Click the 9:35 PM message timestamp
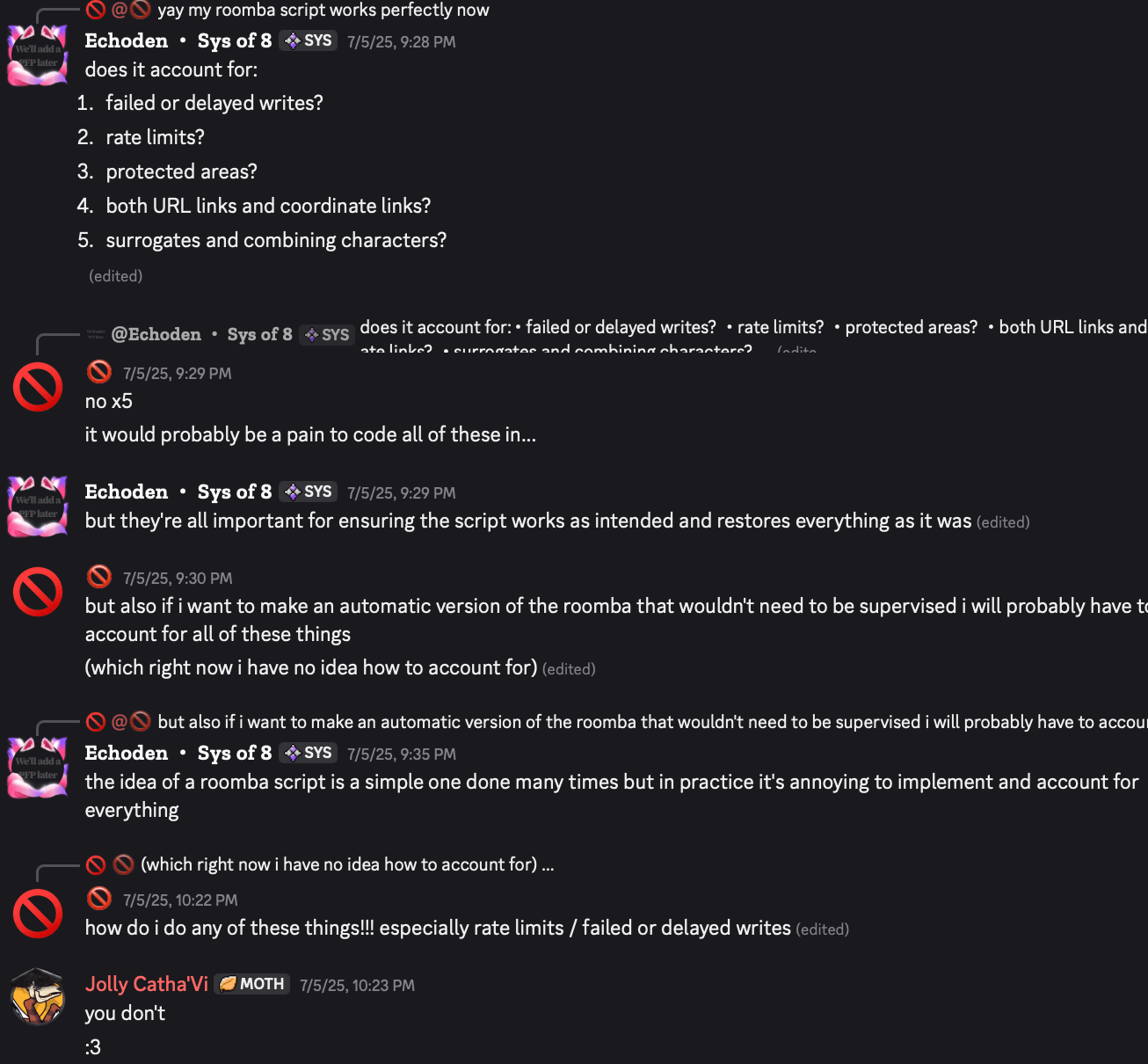Viewport: 1148px width, 1064px height. (401, 754)
